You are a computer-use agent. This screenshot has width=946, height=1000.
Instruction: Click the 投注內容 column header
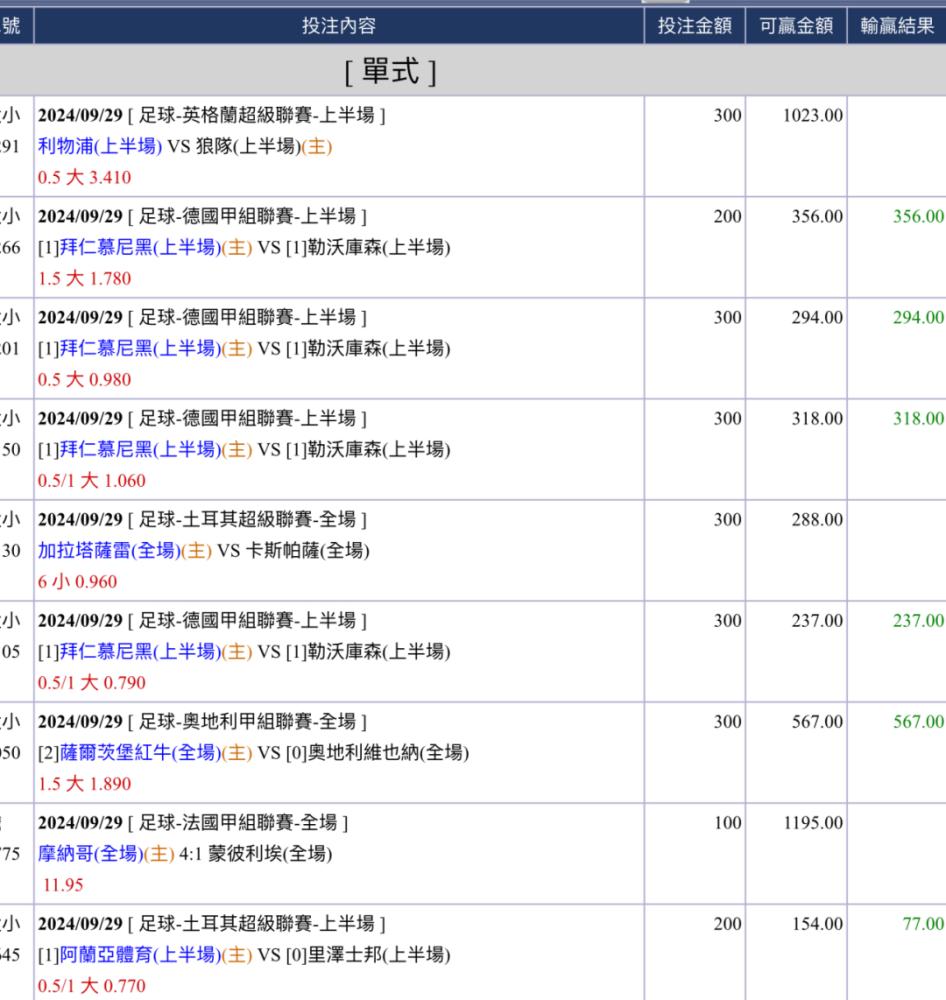339,26
